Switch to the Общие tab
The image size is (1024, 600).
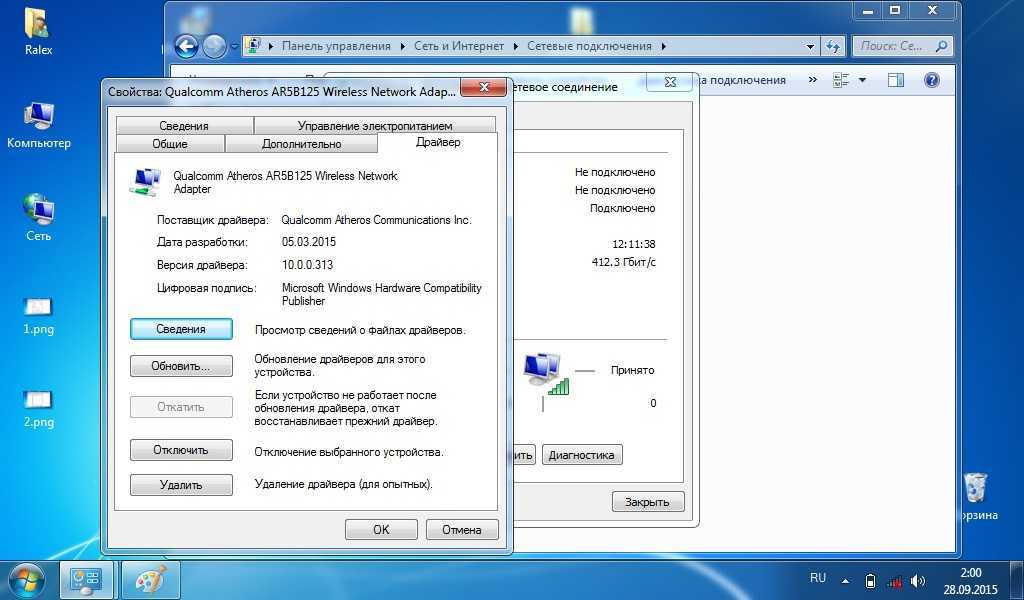[170, 144]
